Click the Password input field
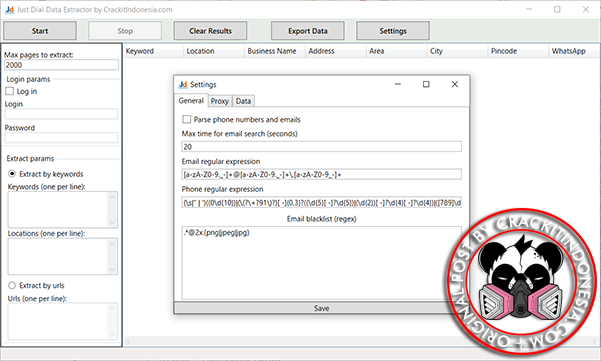The width and height of the screenshot is (601, 361). [x=61, y=138]
